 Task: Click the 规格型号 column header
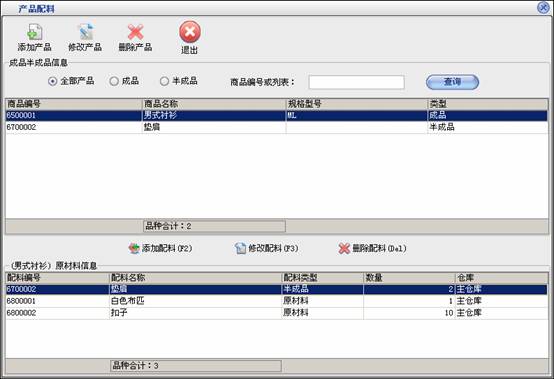pyautogui.click(x=356, y=104)
